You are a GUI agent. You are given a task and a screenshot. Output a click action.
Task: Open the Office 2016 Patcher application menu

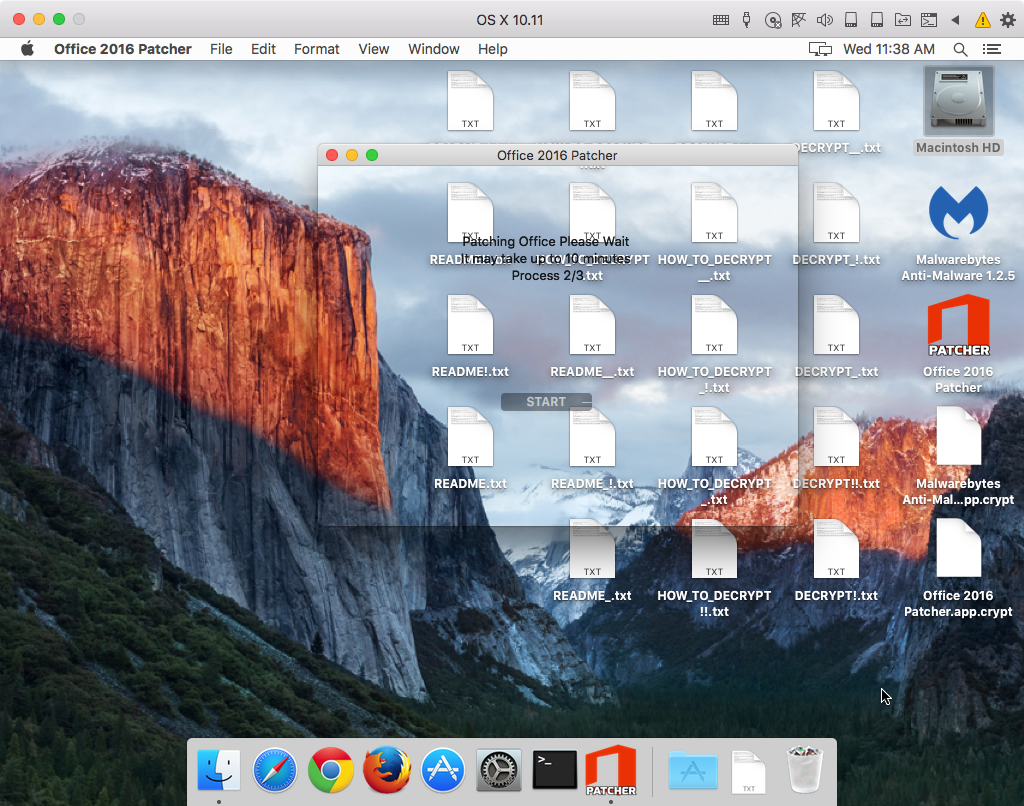click(123, 49)
